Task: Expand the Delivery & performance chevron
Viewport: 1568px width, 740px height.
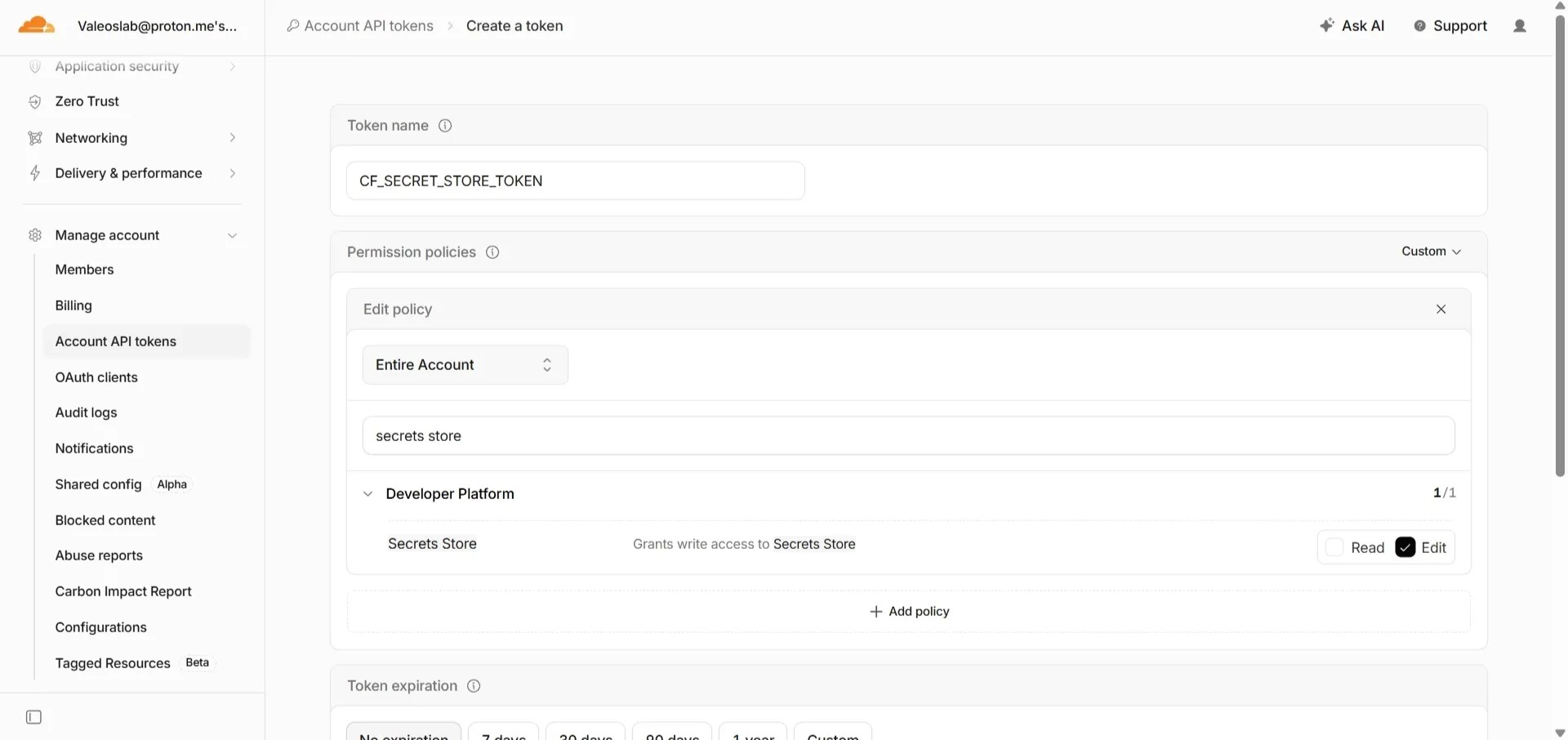Action: [x=233, y=173]
